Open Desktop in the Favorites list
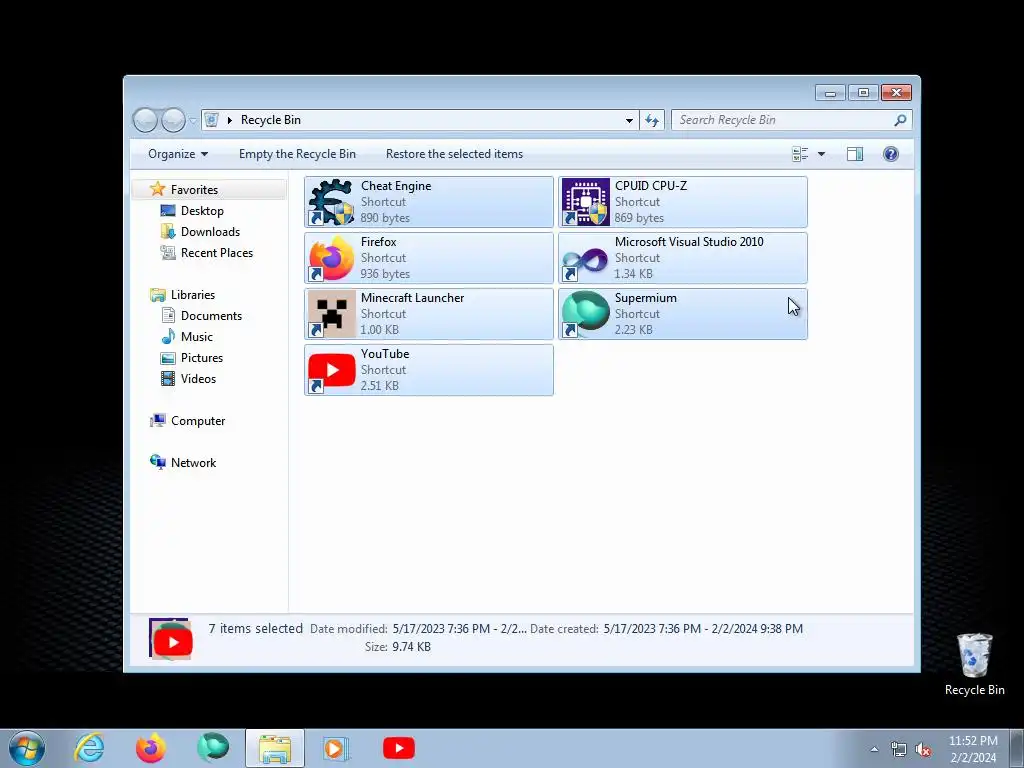1024x768 pixels. (x=202, y=211)
